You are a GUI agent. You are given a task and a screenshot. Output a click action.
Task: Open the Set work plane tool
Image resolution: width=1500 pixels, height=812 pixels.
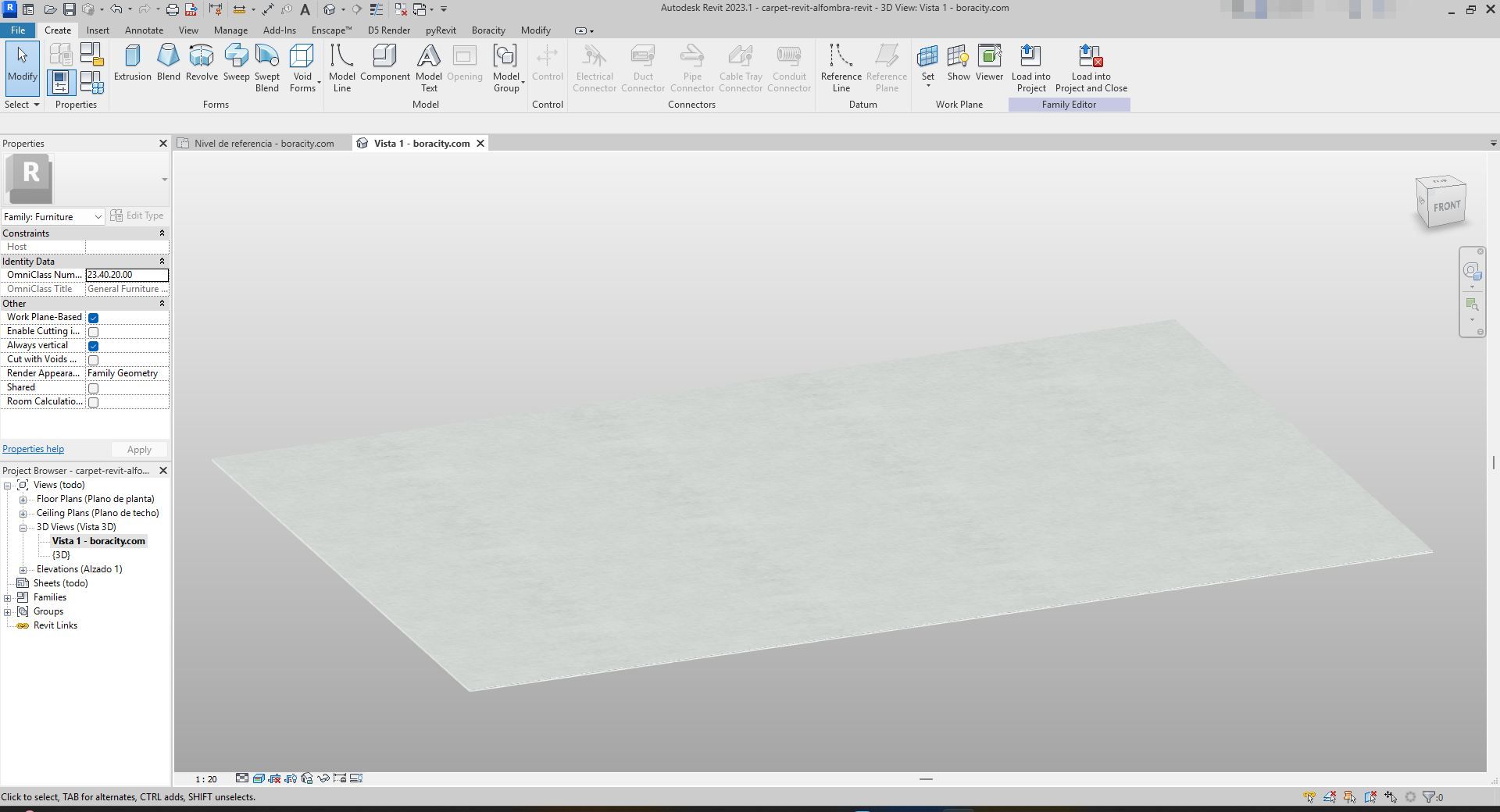[x=927, y=66]
